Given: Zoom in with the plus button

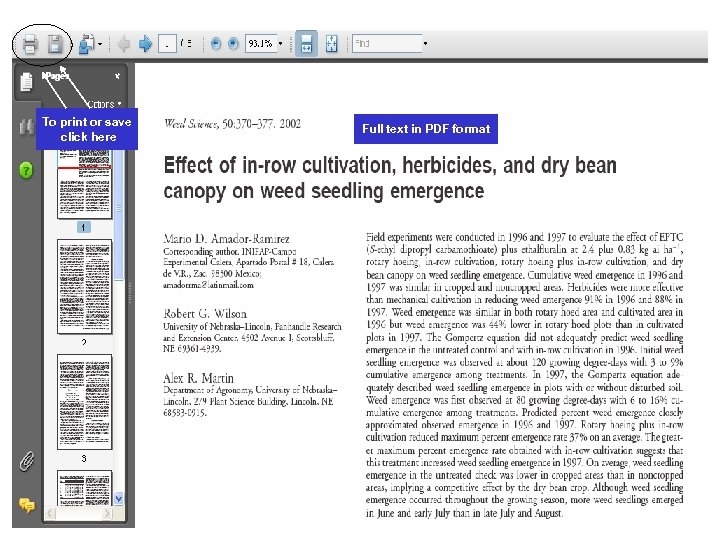Looking at the screenshot, I should pos(233,44).
